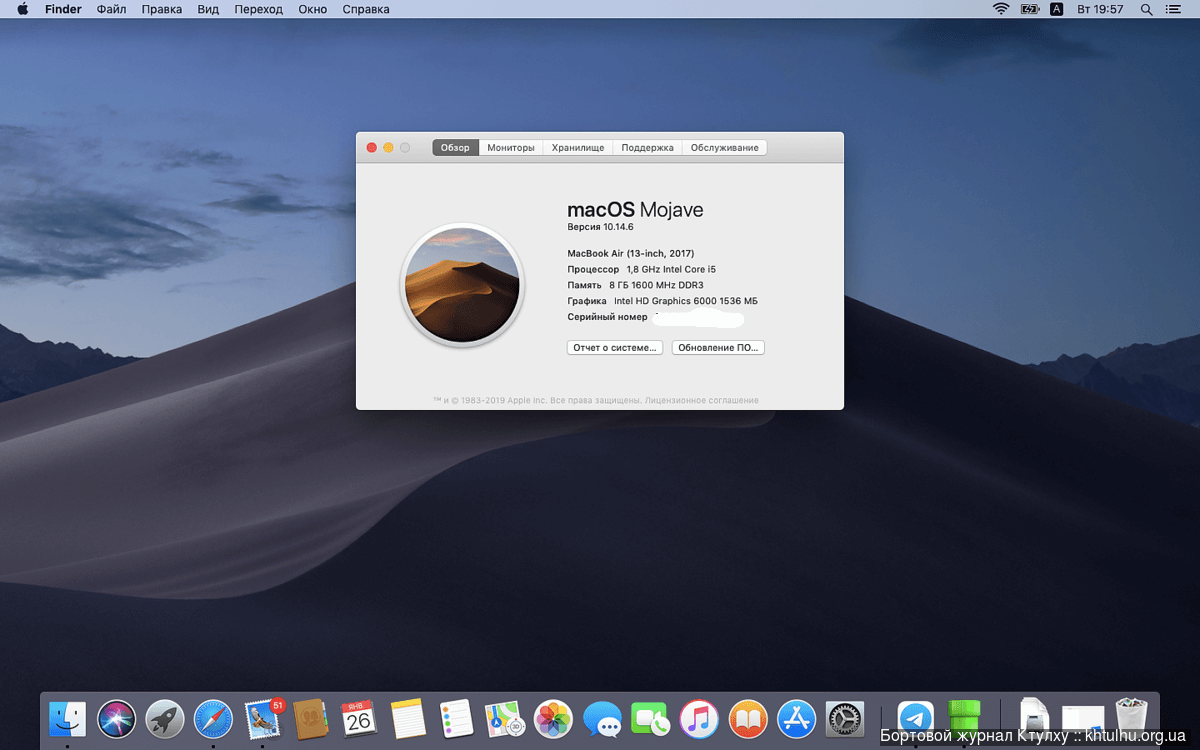Open the Вид menu

coord(208,9)
